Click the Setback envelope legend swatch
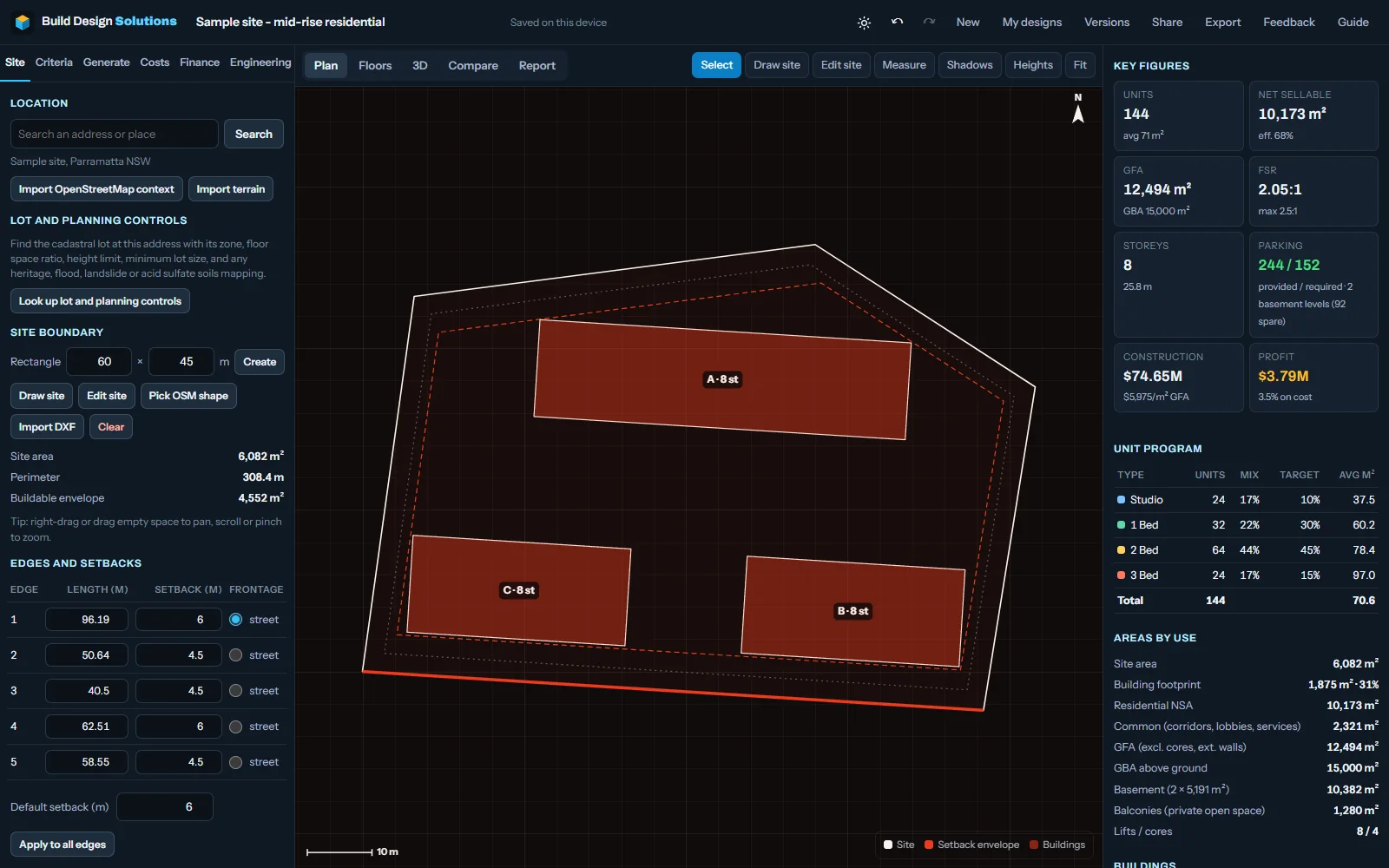The image size is (1389, 868). [x=929, y=845]
